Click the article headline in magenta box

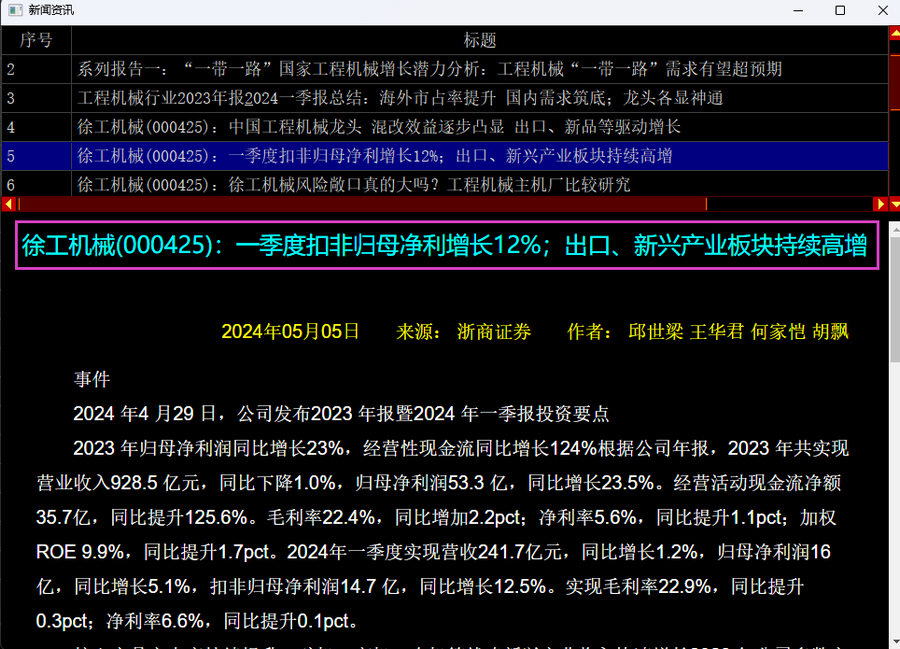click(445, 246)
